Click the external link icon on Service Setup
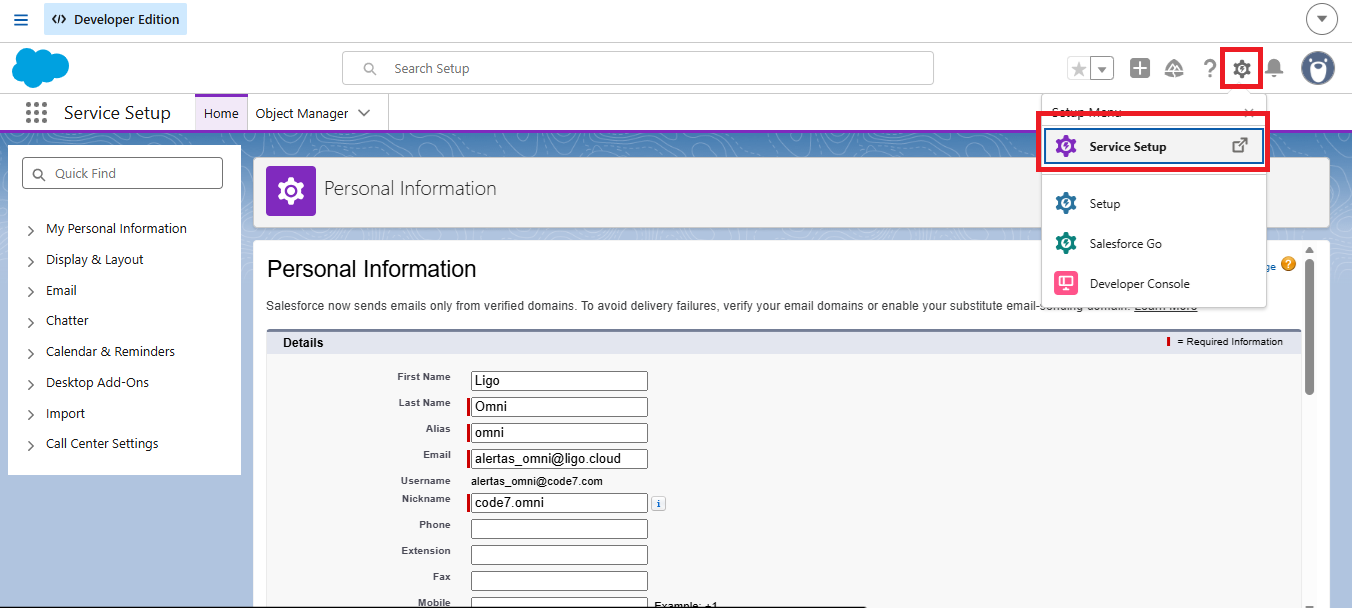 [1240, 145]
